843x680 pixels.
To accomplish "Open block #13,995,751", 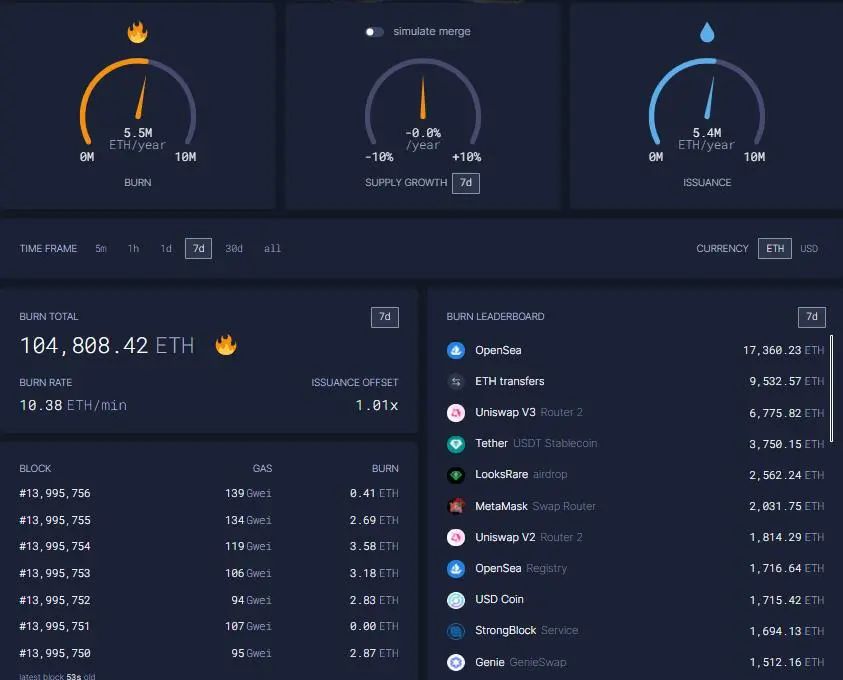I will [209, 627].
